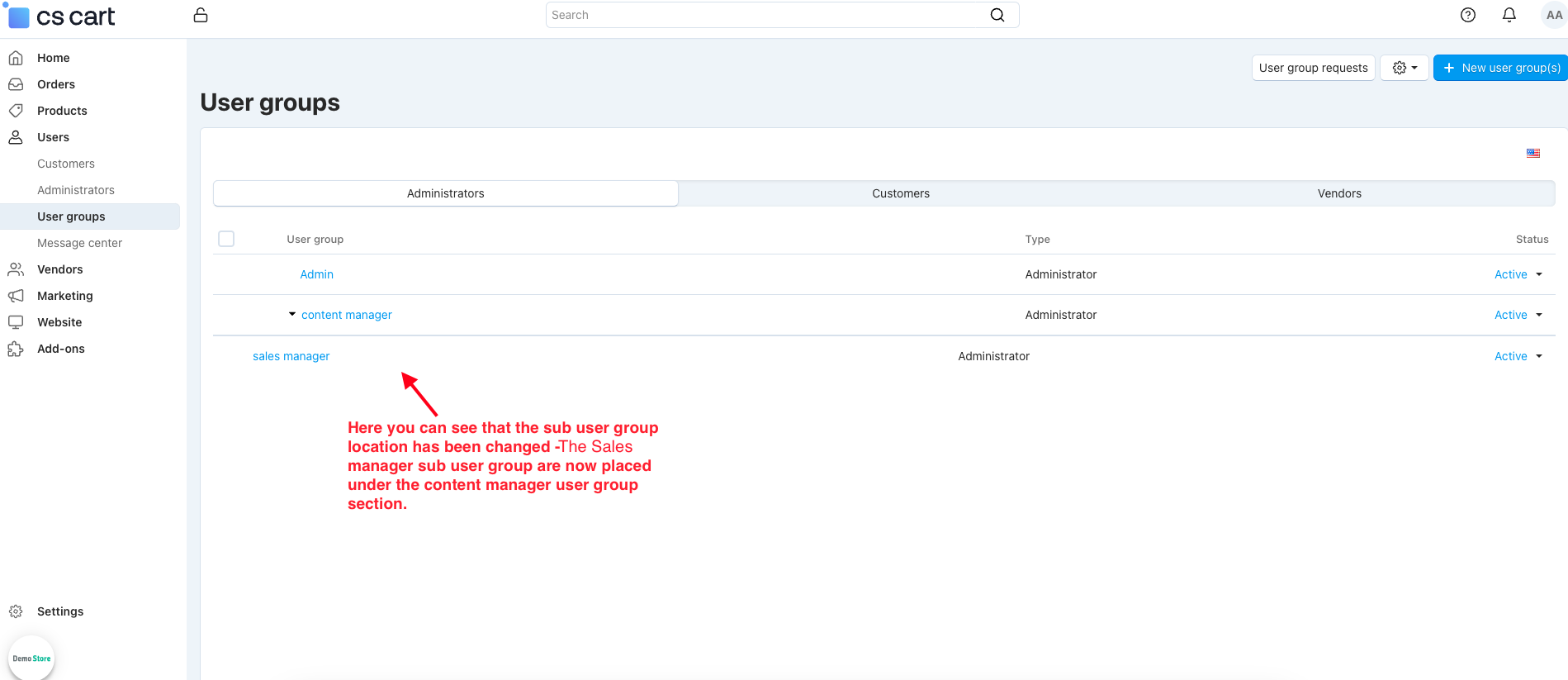Click the search magnifier icon
Screen dimensions: 1568x680
(997, 15)
